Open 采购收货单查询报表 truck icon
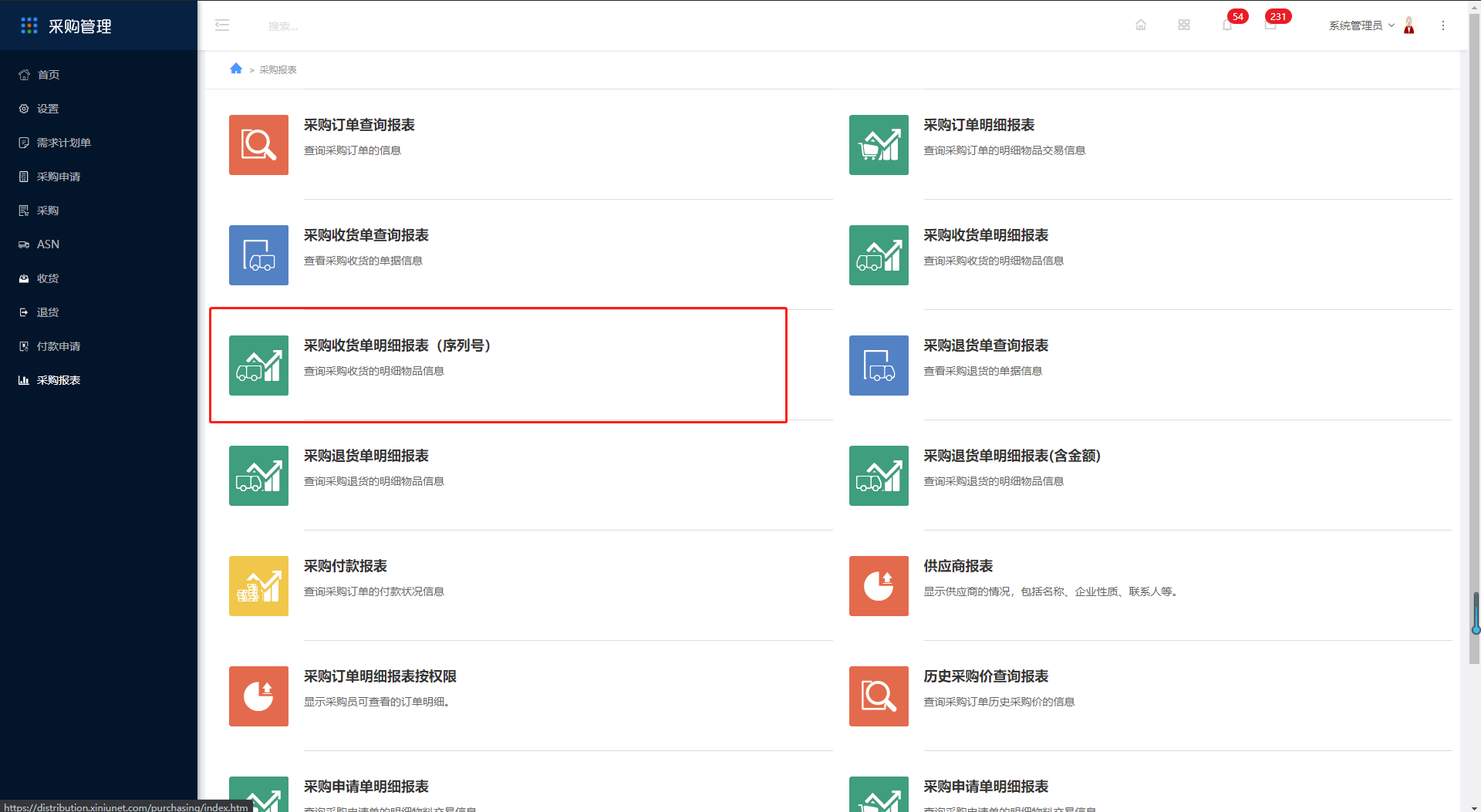This screenshot has height=812, width=1481. pos(258,255)
